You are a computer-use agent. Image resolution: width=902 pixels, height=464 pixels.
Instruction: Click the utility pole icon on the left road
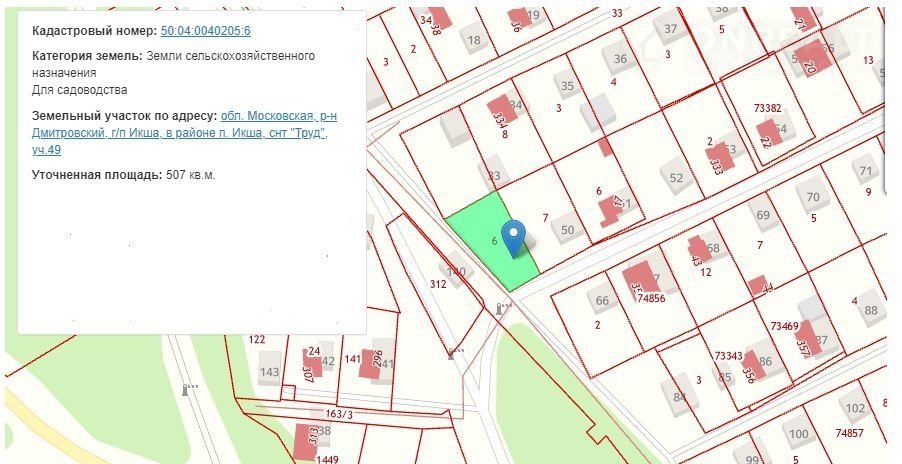click(x=186, y=388)
